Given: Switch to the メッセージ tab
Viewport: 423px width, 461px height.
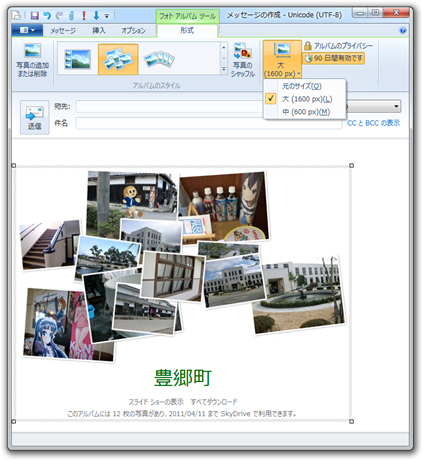Looking at the screenshot, I should (63, 31).
